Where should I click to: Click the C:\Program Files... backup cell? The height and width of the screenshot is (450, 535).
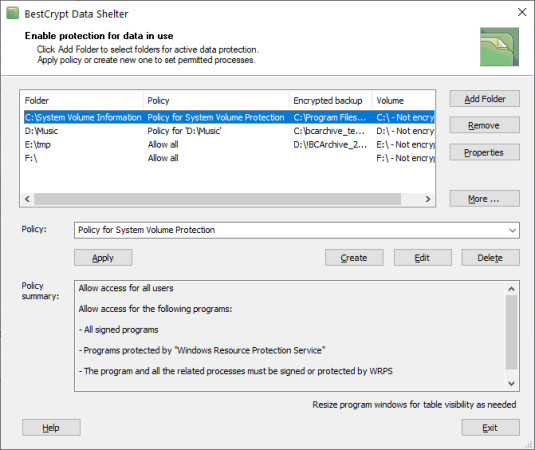click(330, 117)
